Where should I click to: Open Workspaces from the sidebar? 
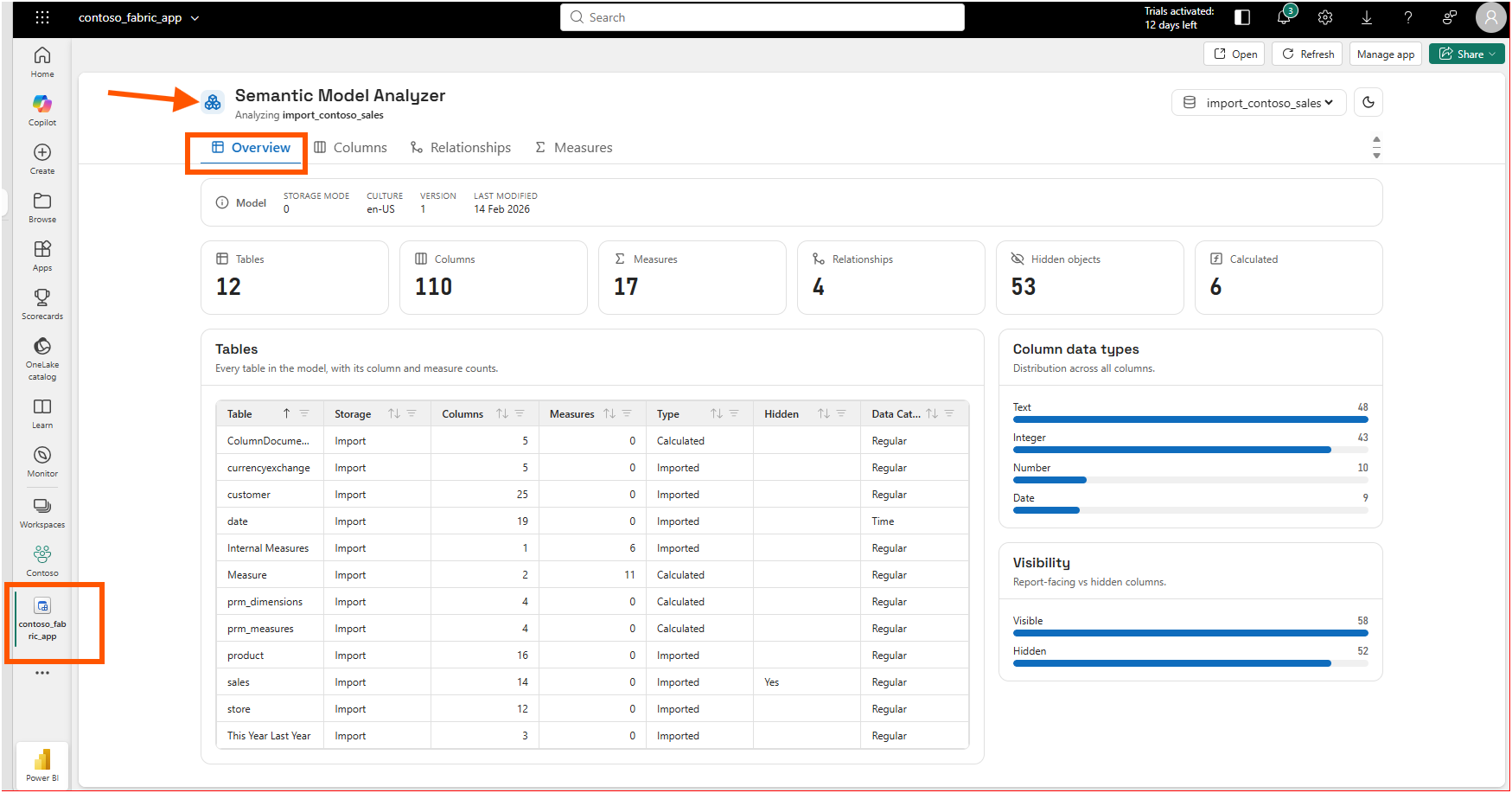click(42, 512)
